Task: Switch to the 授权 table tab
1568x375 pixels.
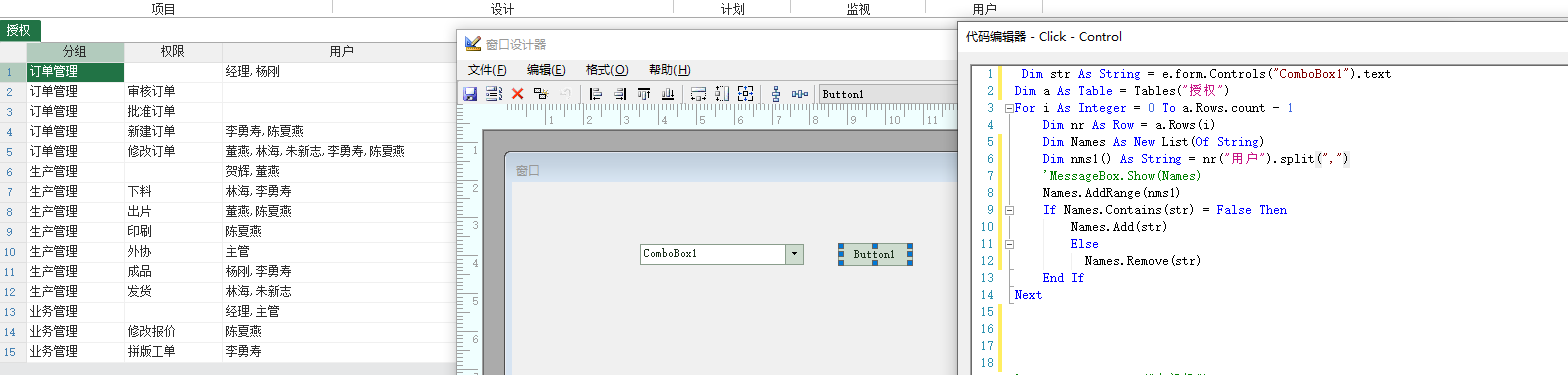Action: 19,30
